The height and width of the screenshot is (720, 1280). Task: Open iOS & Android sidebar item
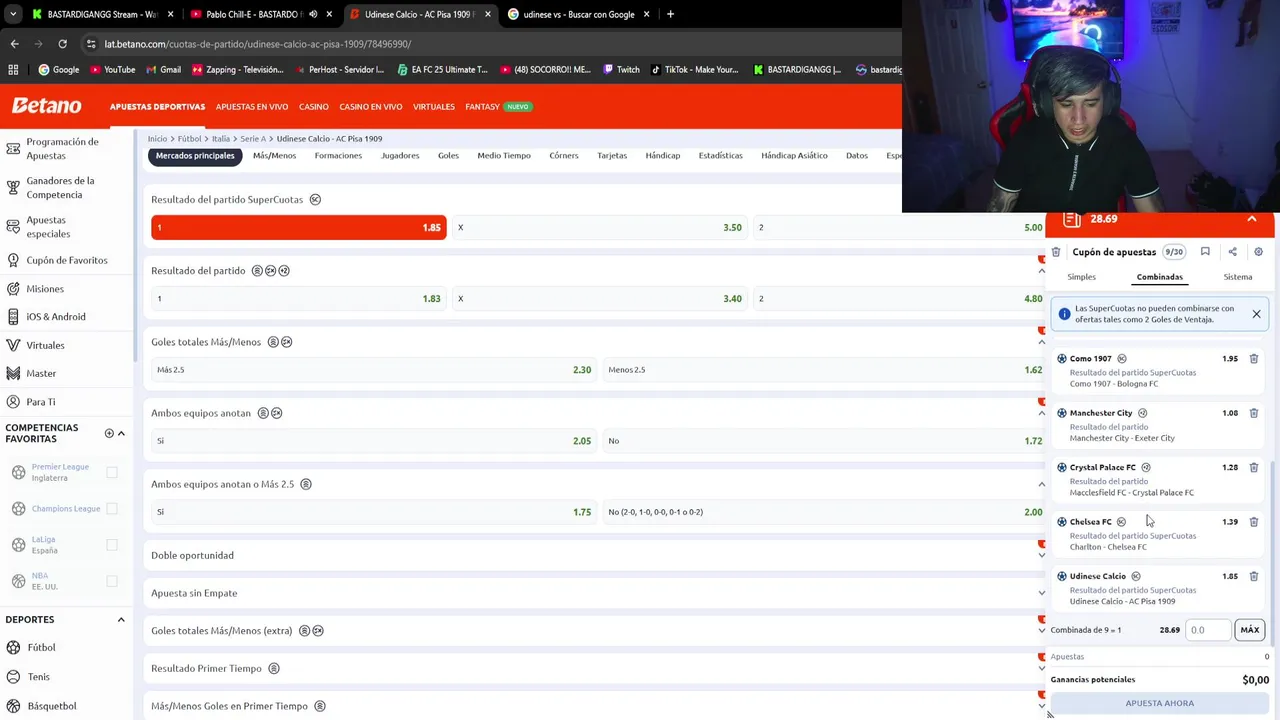coord(56,317)
